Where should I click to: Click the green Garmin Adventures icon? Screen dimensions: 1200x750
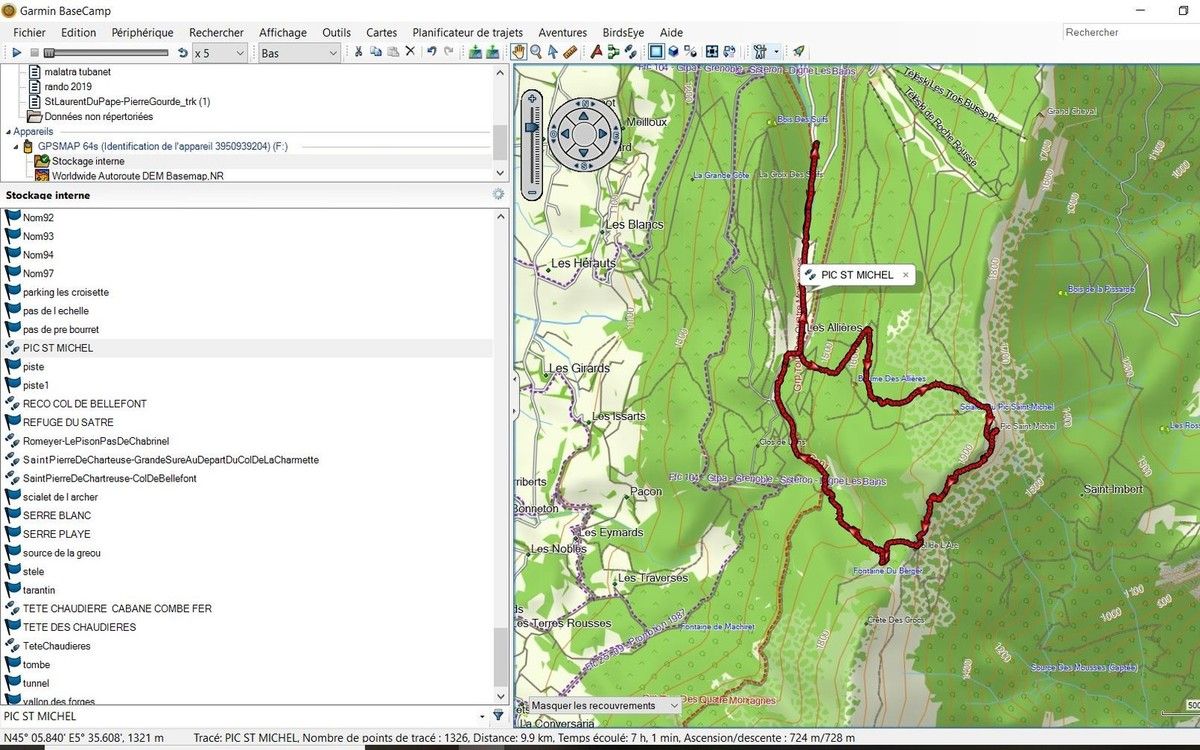[x=799, y=52]
